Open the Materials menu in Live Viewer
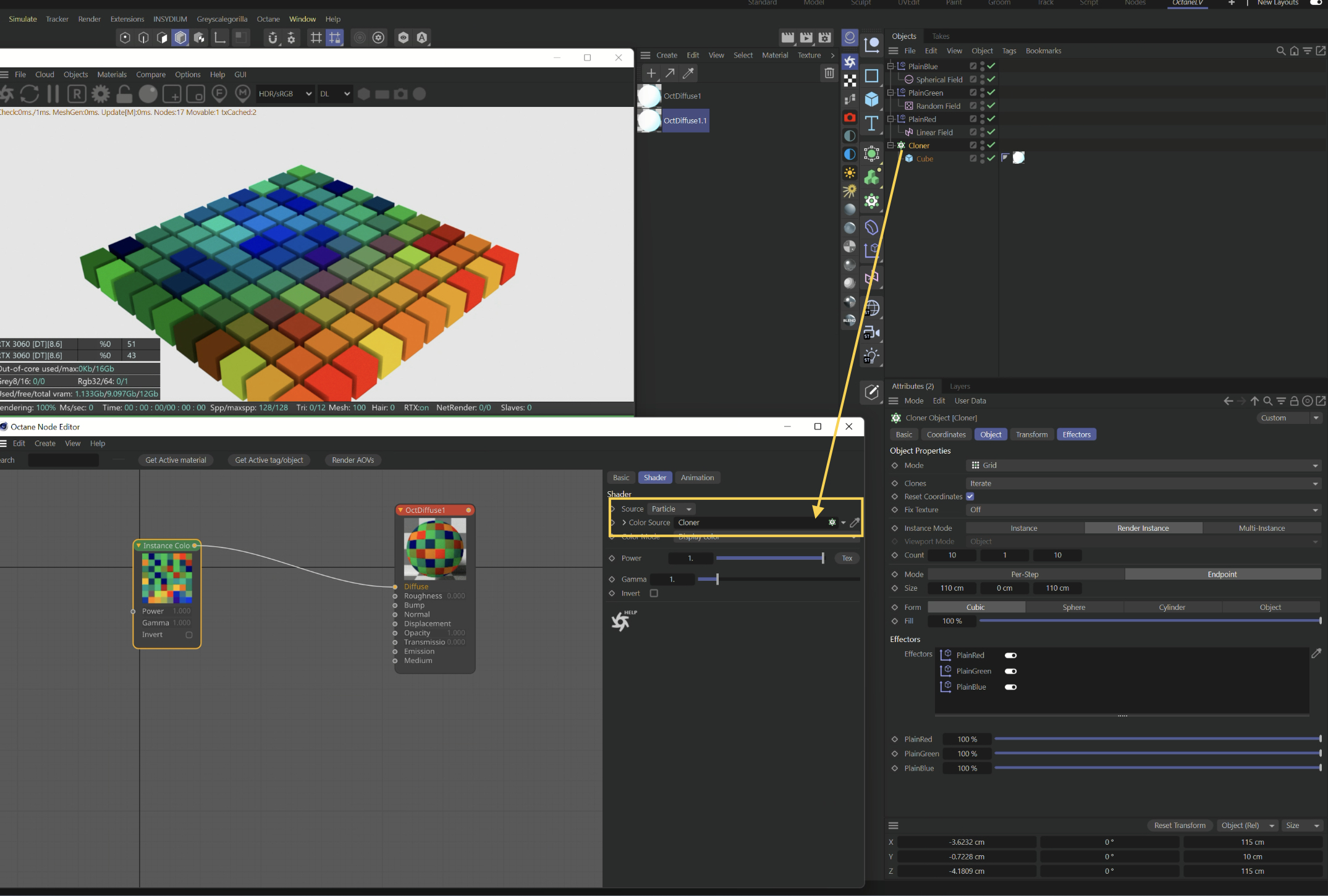 (x=112, y=74)
